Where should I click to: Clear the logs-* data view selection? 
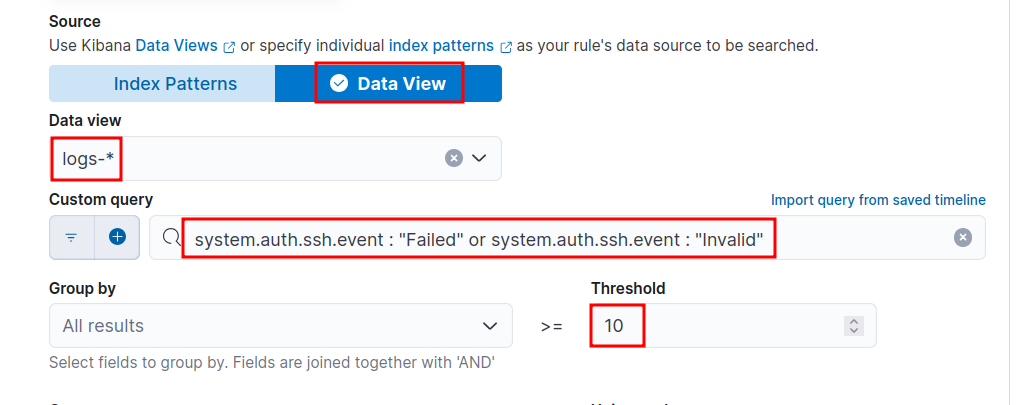(454, 158)
